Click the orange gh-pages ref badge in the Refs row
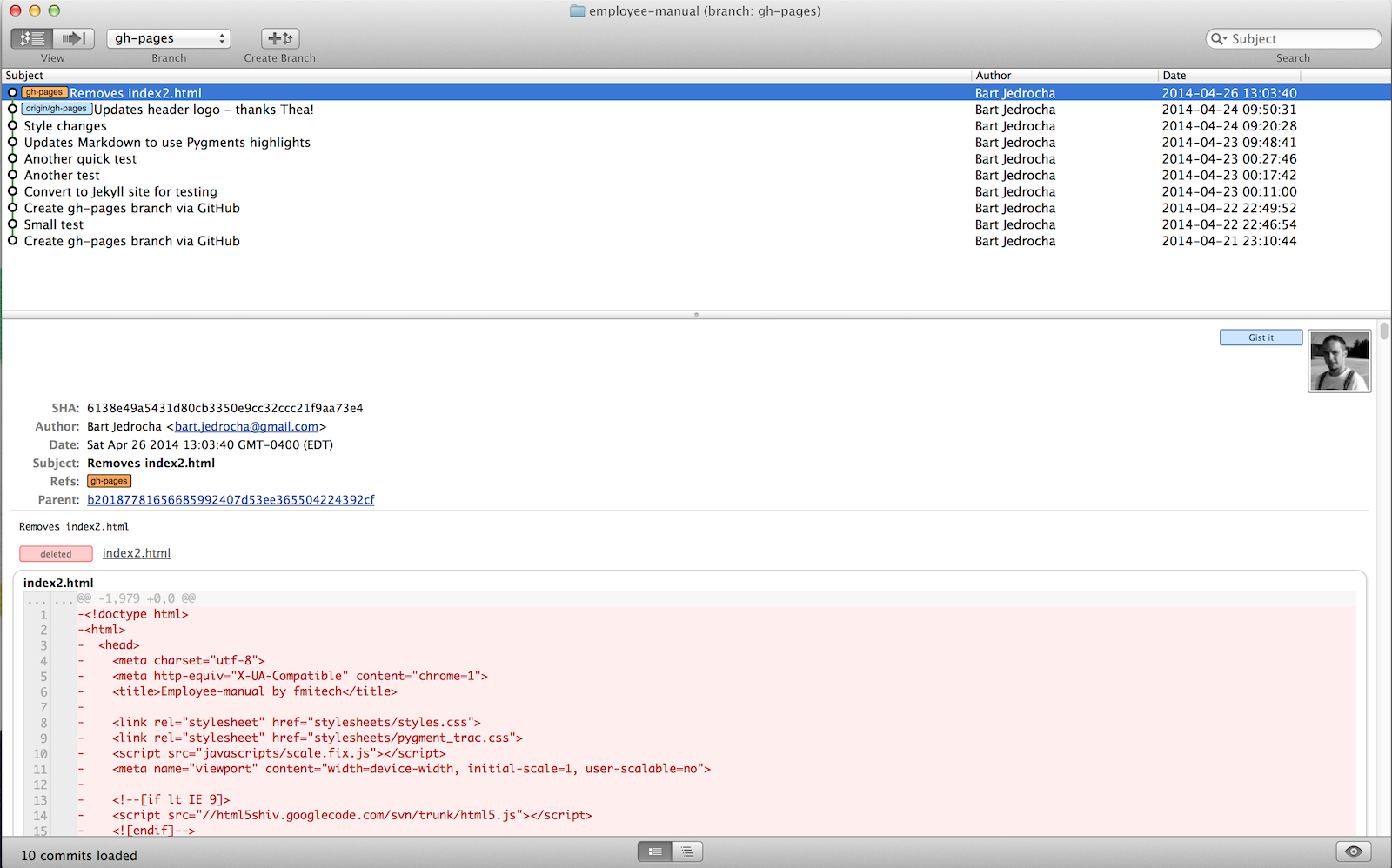Viewport: 1392px width, 868px height. pos(109,481)
